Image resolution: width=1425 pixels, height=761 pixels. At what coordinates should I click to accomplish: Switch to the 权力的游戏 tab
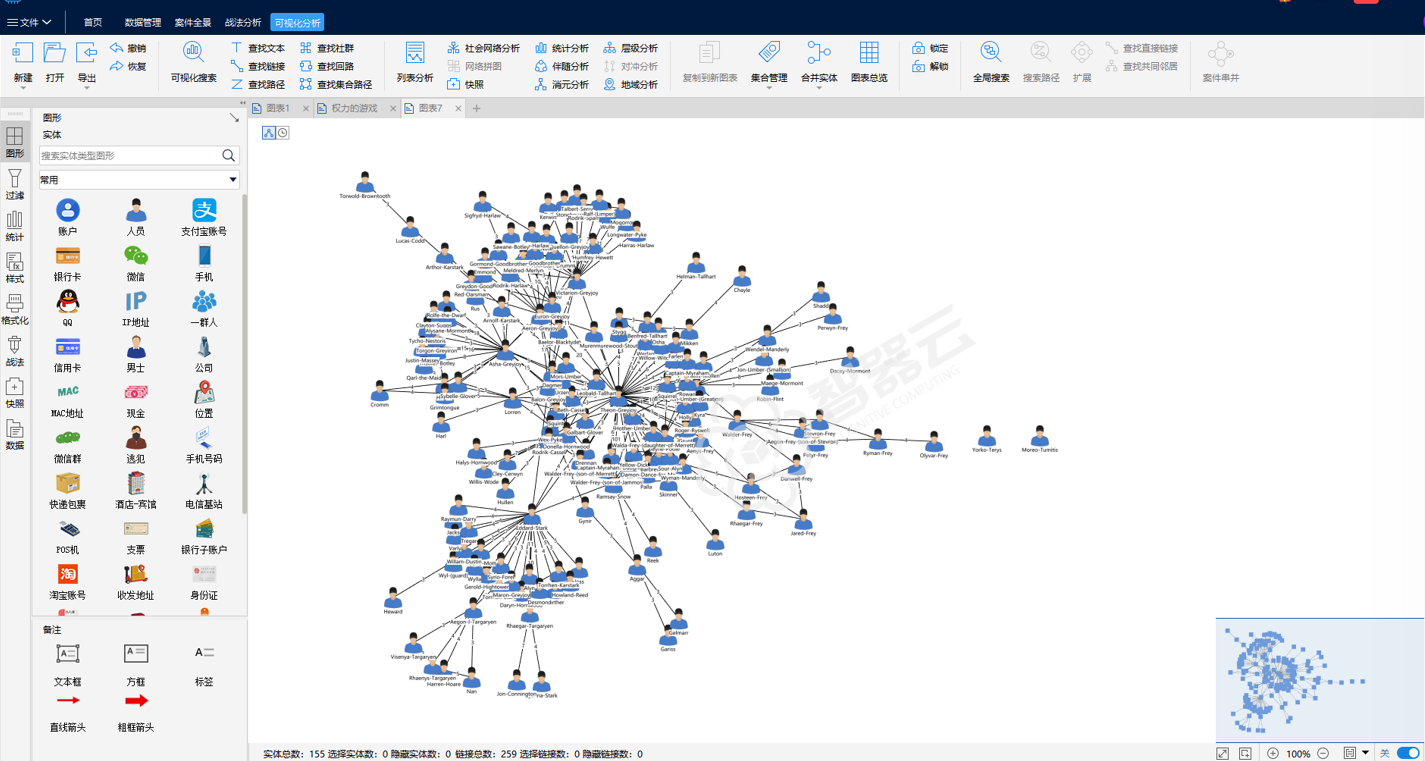pos(354,108)
